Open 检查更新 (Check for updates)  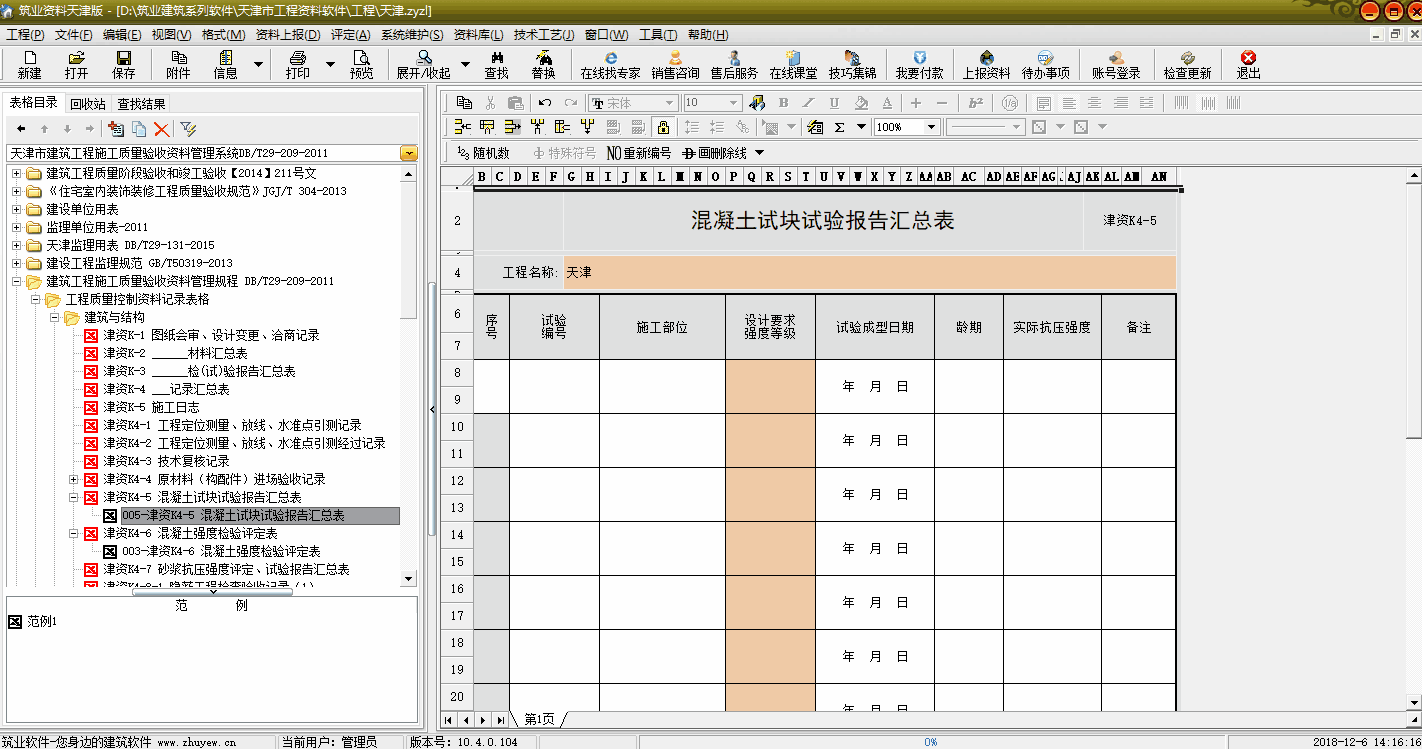coord(1187,65)
